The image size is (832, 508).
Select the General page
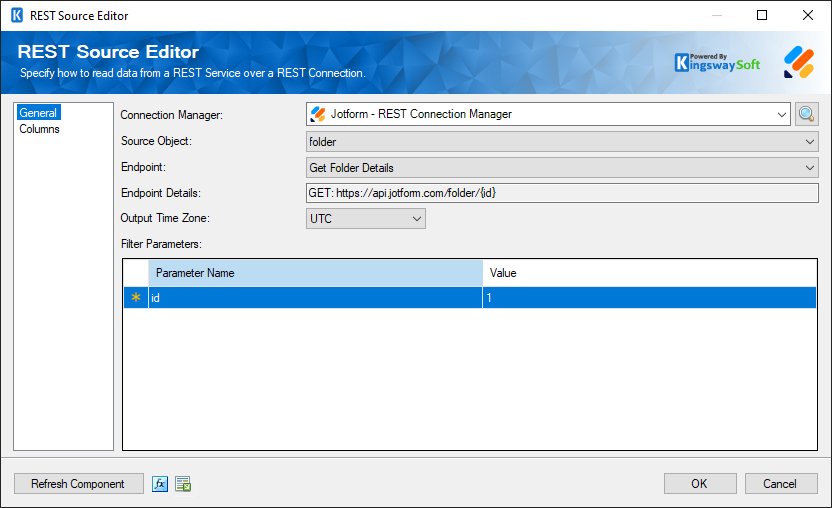coord(38,113)
